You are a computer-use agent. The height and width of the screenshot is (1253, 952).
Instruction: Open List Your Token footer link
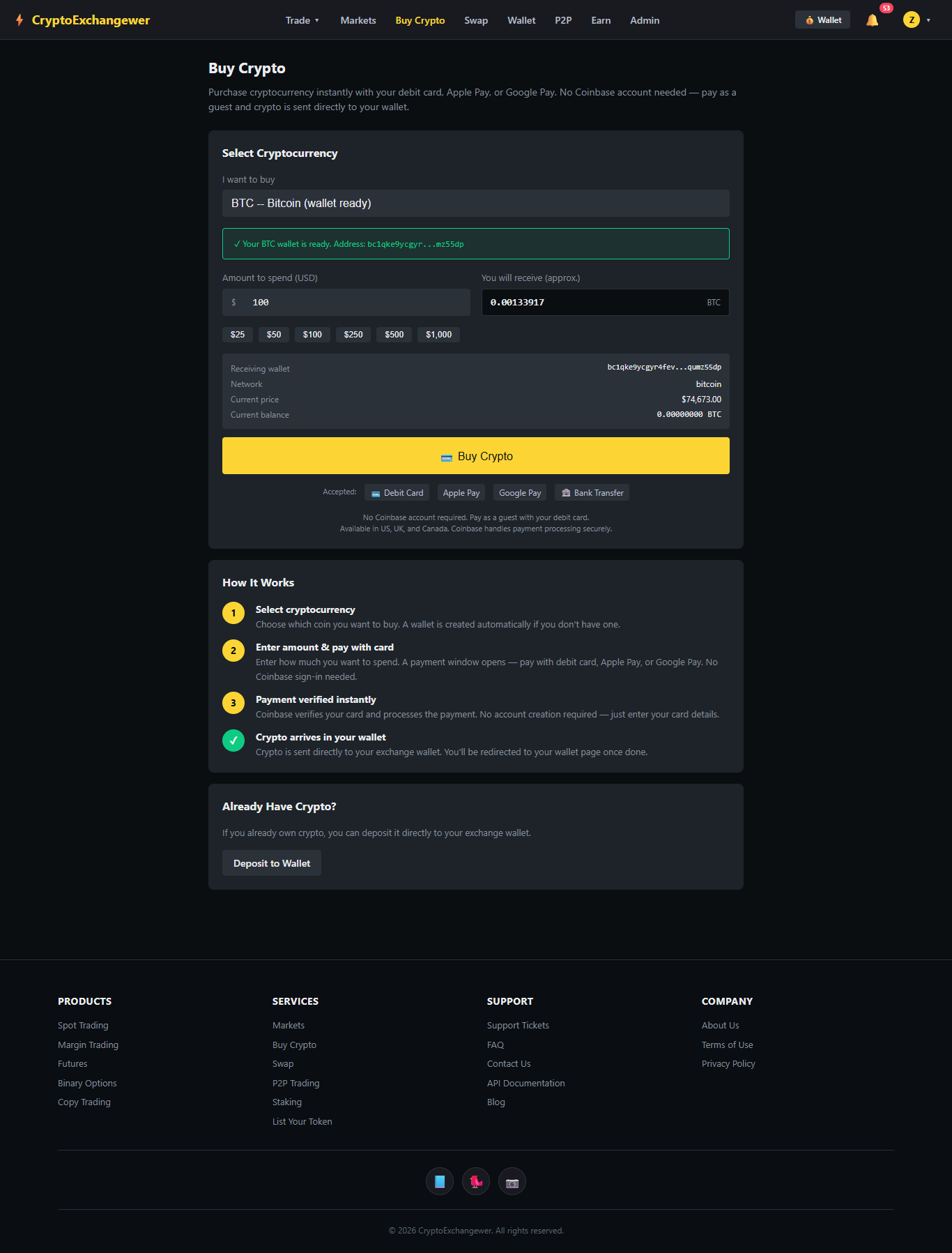click(302, 1122)
